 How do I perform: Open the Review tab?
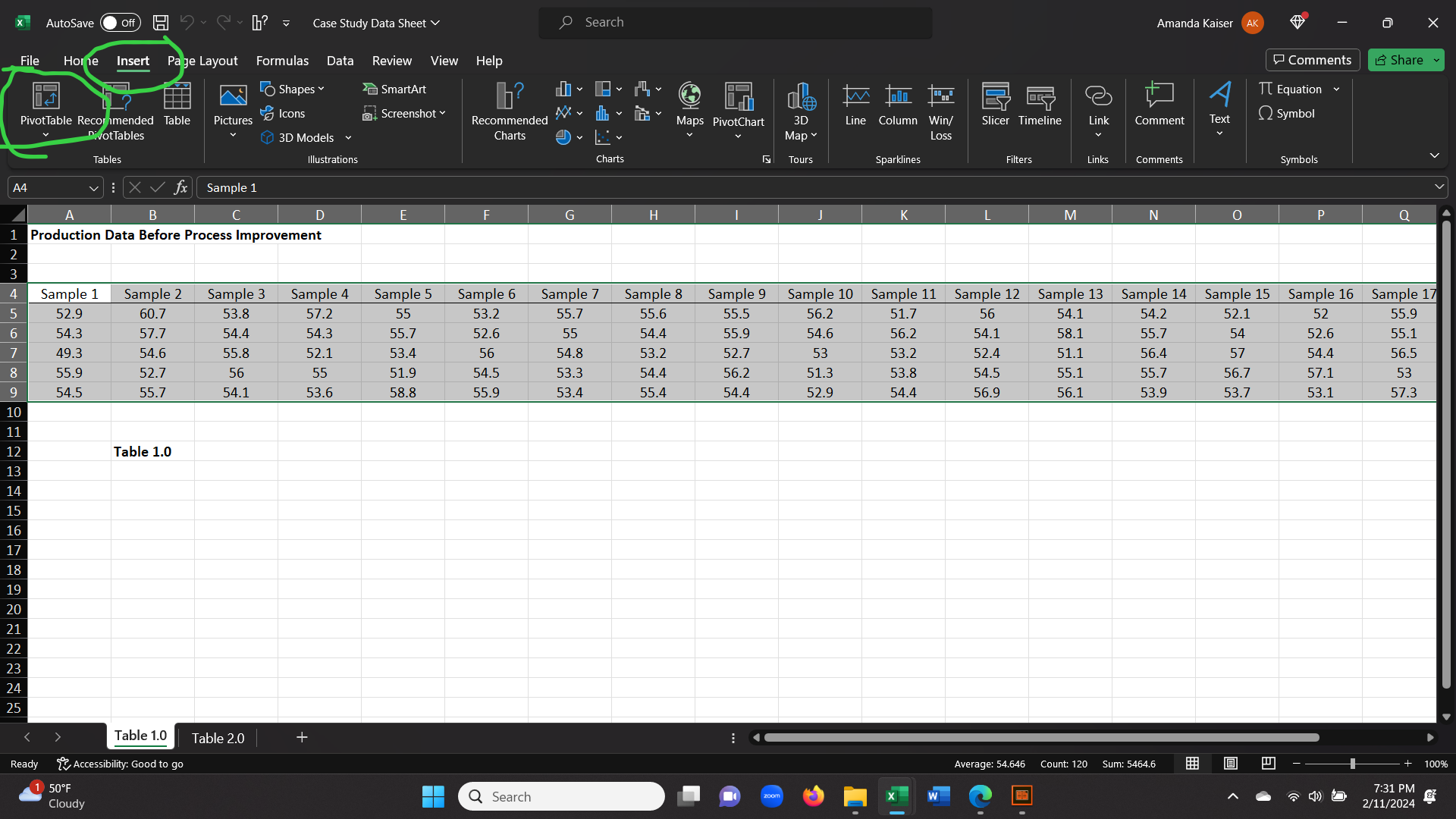click(391, 61)
